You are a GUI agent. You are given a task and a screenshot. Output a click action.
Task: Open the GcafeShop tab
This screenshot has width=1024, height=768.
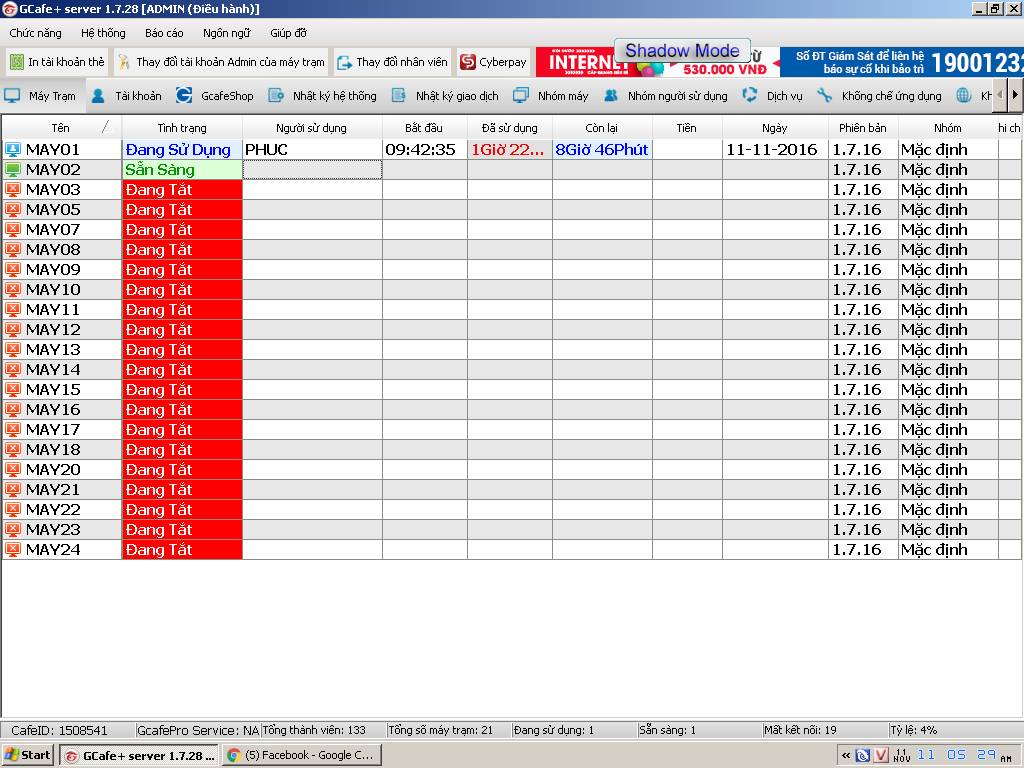[215, 96]
